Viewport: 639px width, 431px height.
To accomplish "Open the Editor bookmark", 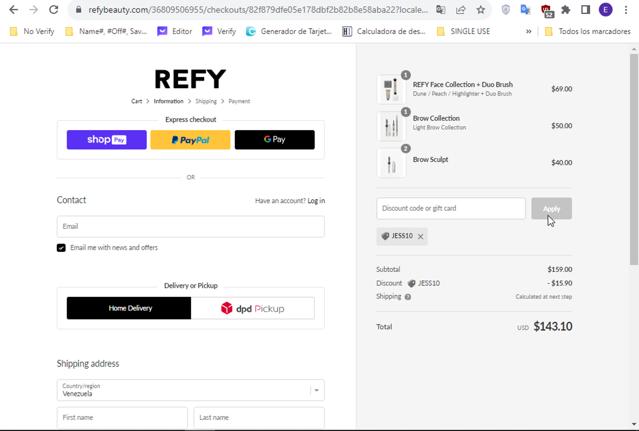I will [174, 31].
